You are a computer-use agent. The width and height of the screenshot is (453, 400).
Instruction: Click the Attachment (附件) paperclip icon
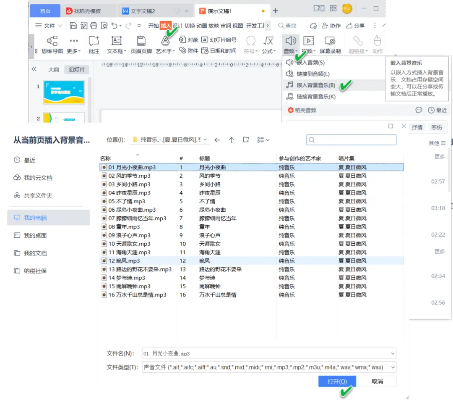pyautogui.click(x=182, y=50)
